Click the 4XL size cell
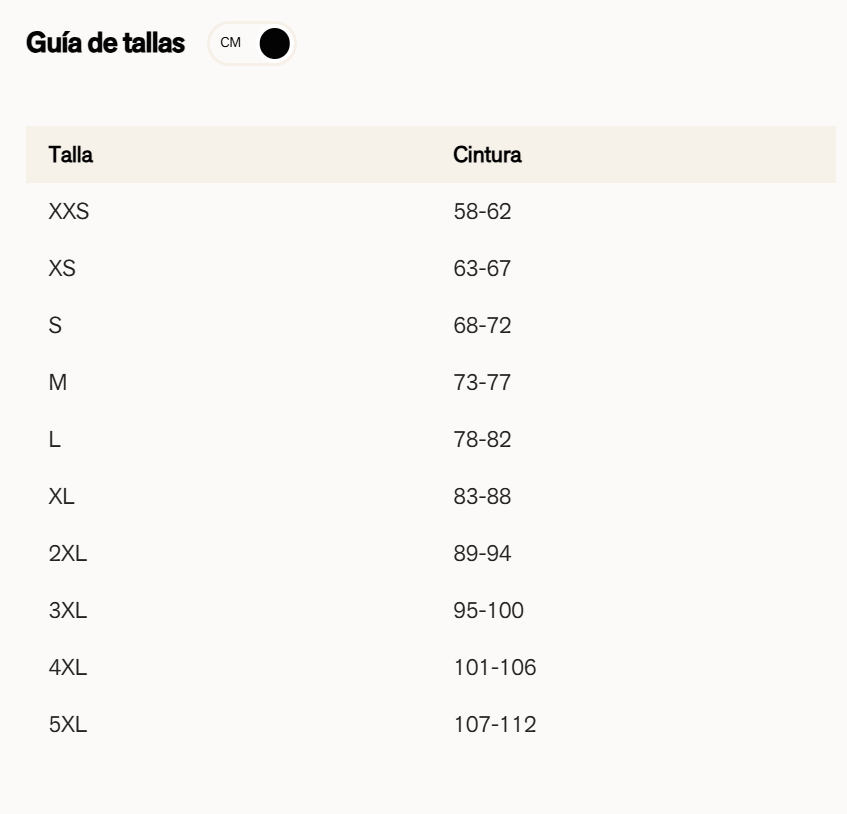This screenshot has width=847, height=814. coord(68,668)
